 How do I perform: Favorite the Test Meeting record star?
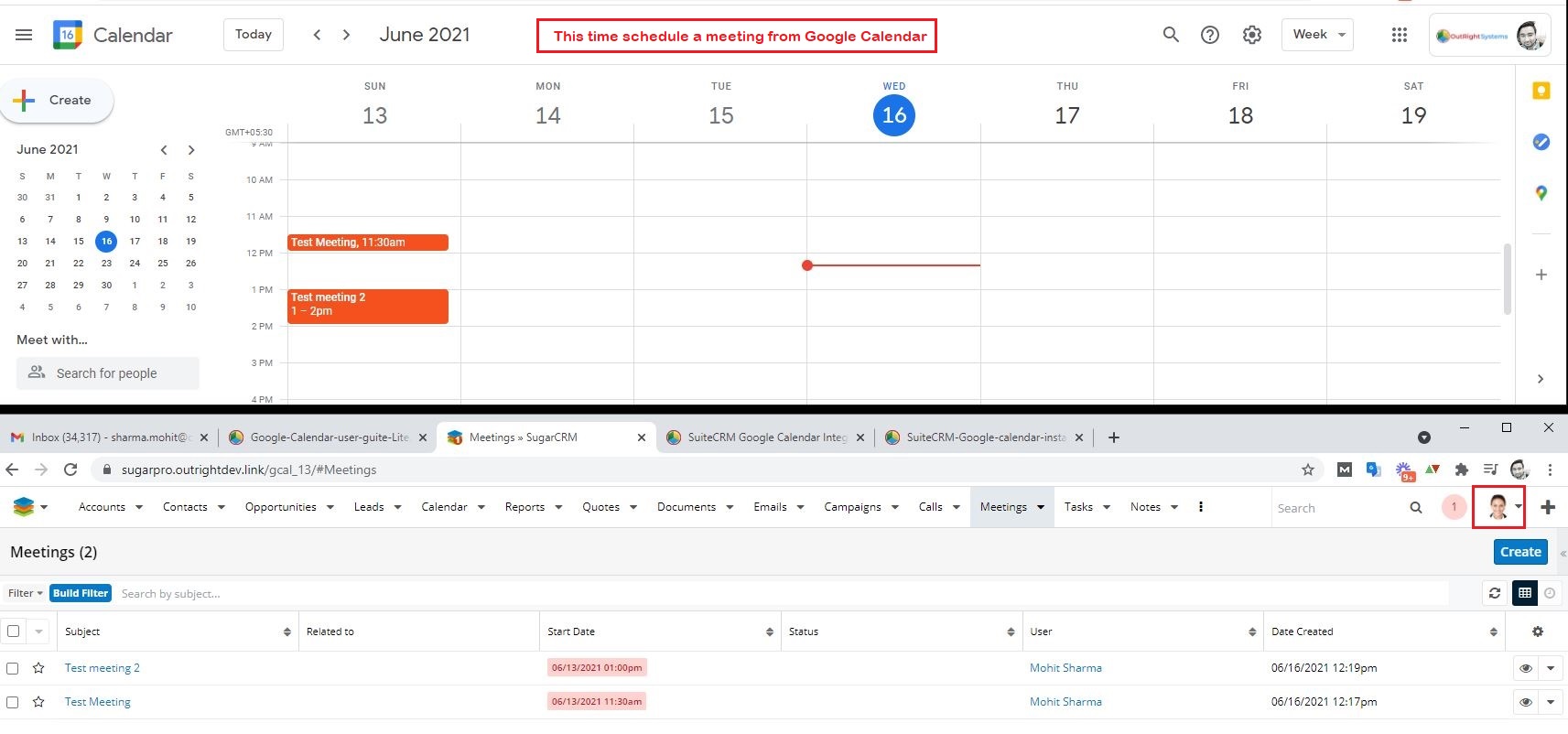click(x=38, y=702)
